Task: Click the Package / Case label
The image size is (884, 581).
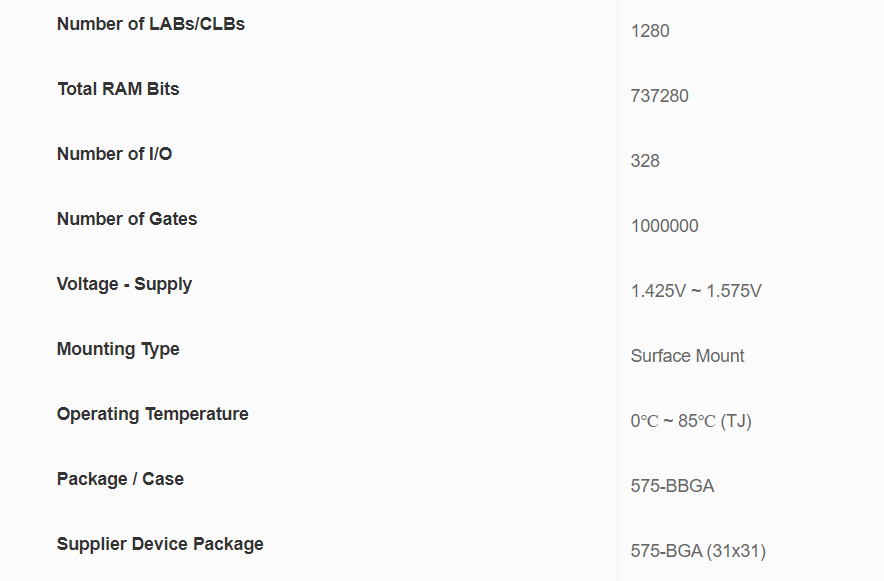Action: coord(120,479)
